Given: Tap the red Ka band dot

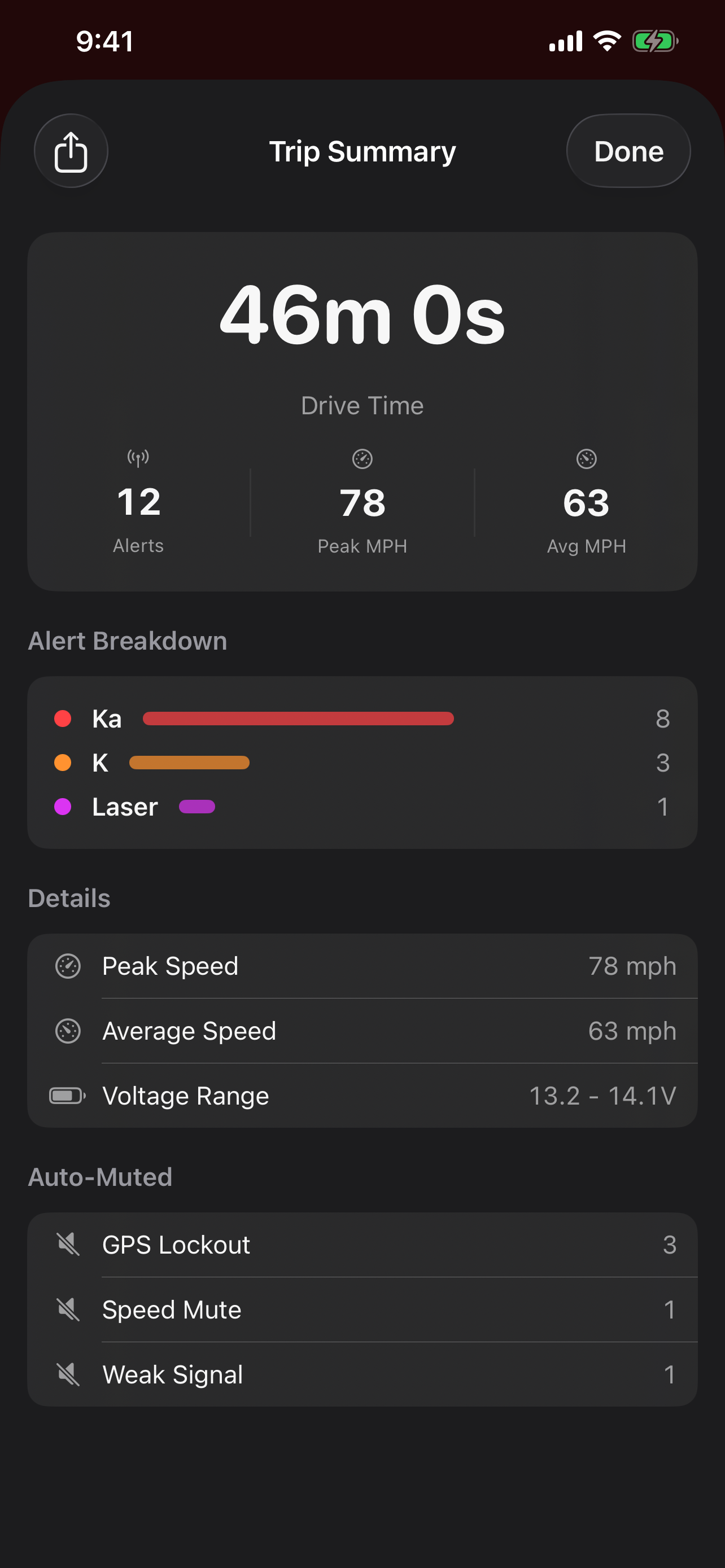Looking at the screenshot, I should 63,719.
